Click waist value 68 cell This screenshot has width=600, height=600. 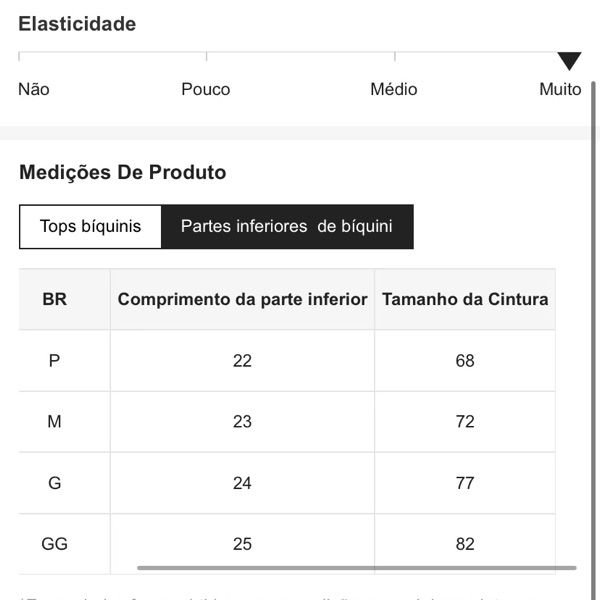[x=465, y=360]
